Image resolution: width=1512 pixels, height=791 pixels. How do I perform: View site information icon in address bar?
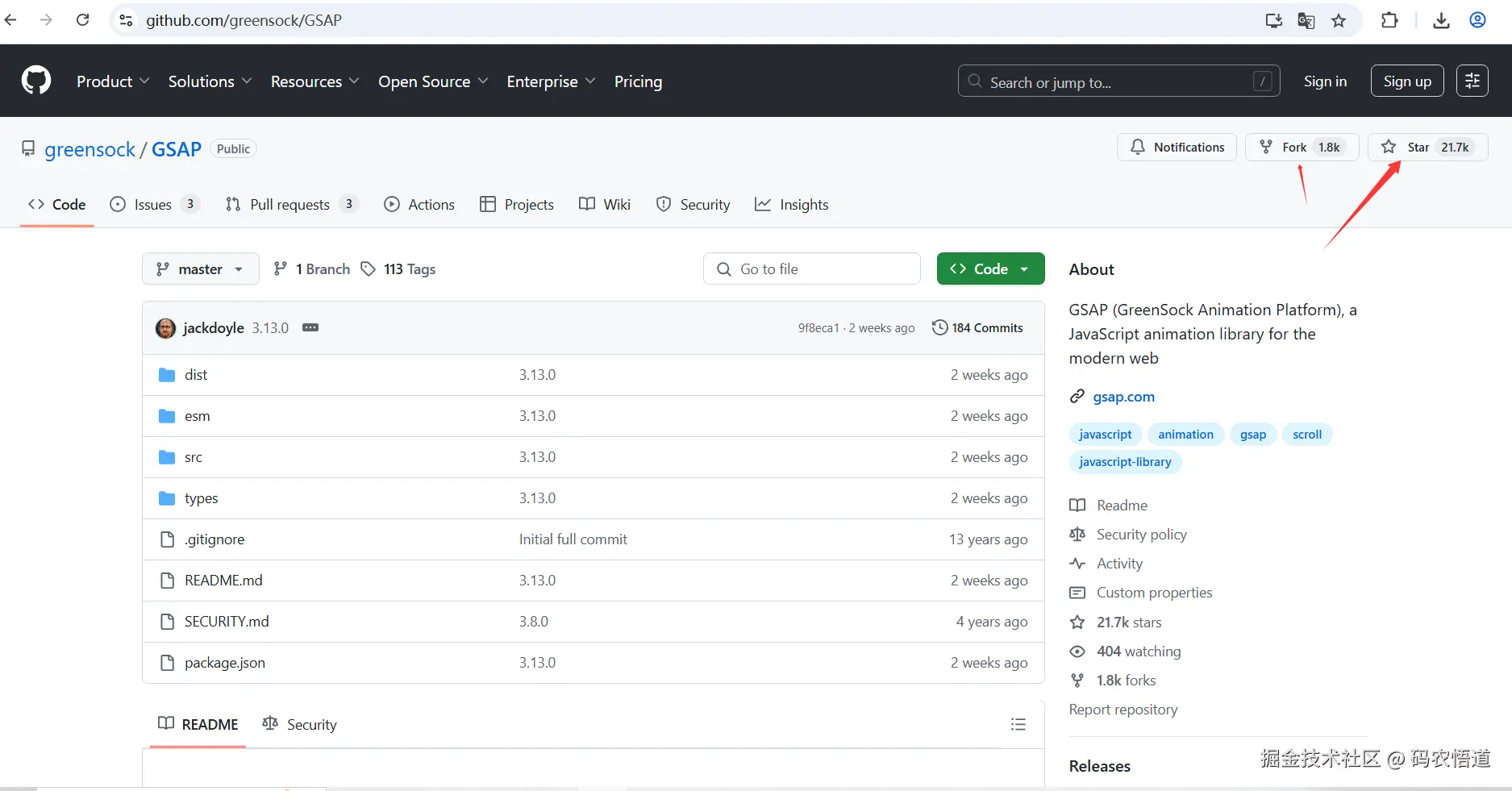coord(126,20)
